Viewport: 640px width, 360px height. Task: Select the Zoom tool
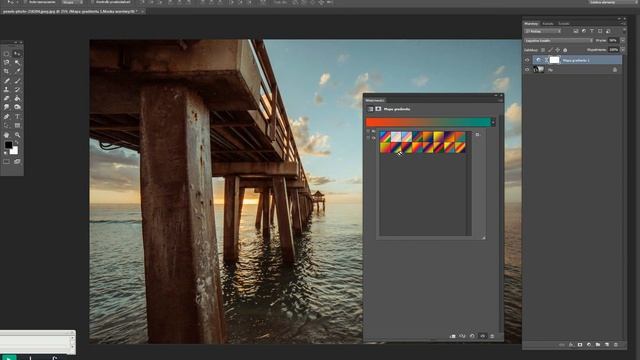coord(17,135)
